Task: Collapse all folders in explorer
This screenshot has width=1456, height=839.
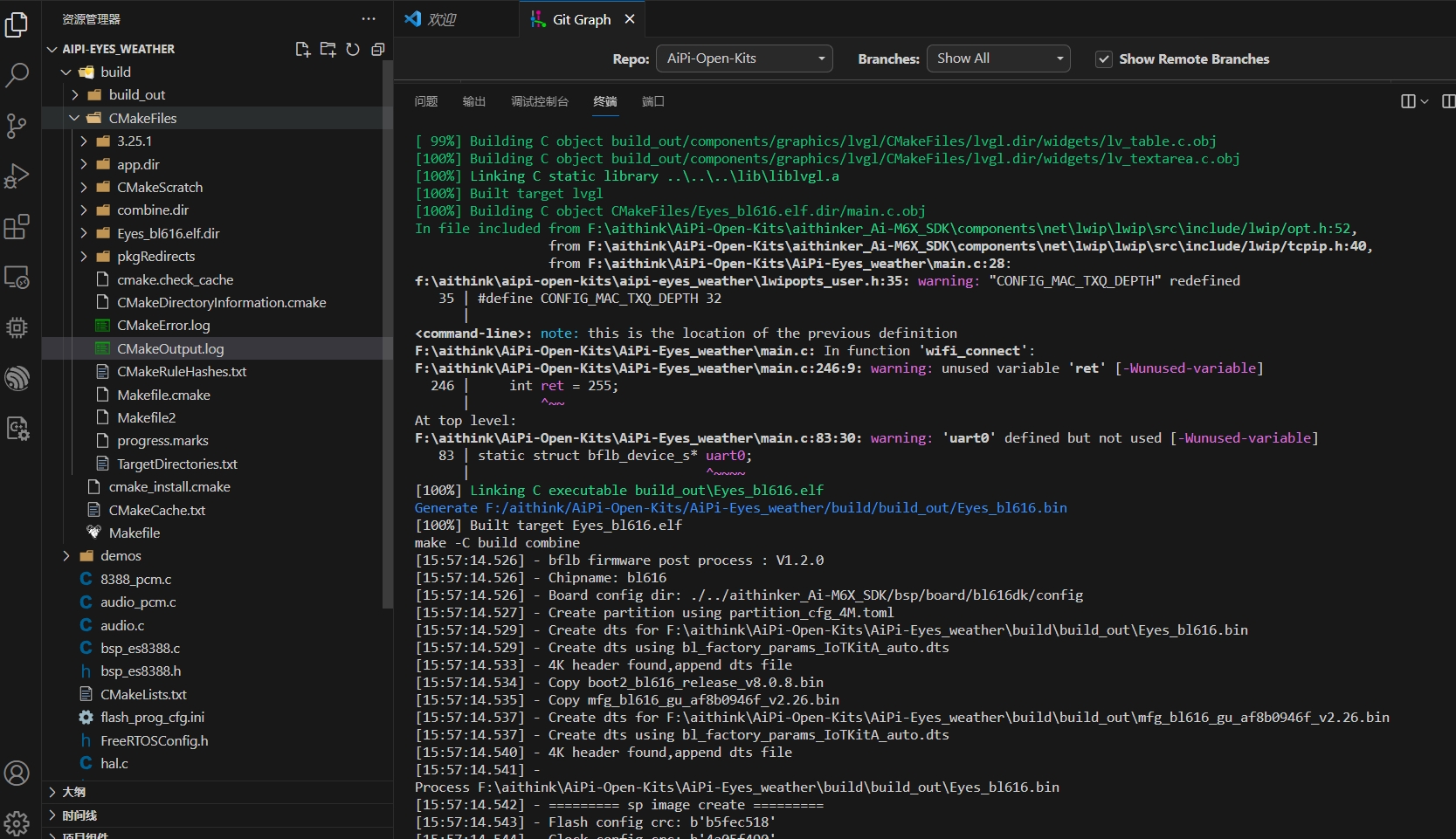Action: [x=377, y=49]
